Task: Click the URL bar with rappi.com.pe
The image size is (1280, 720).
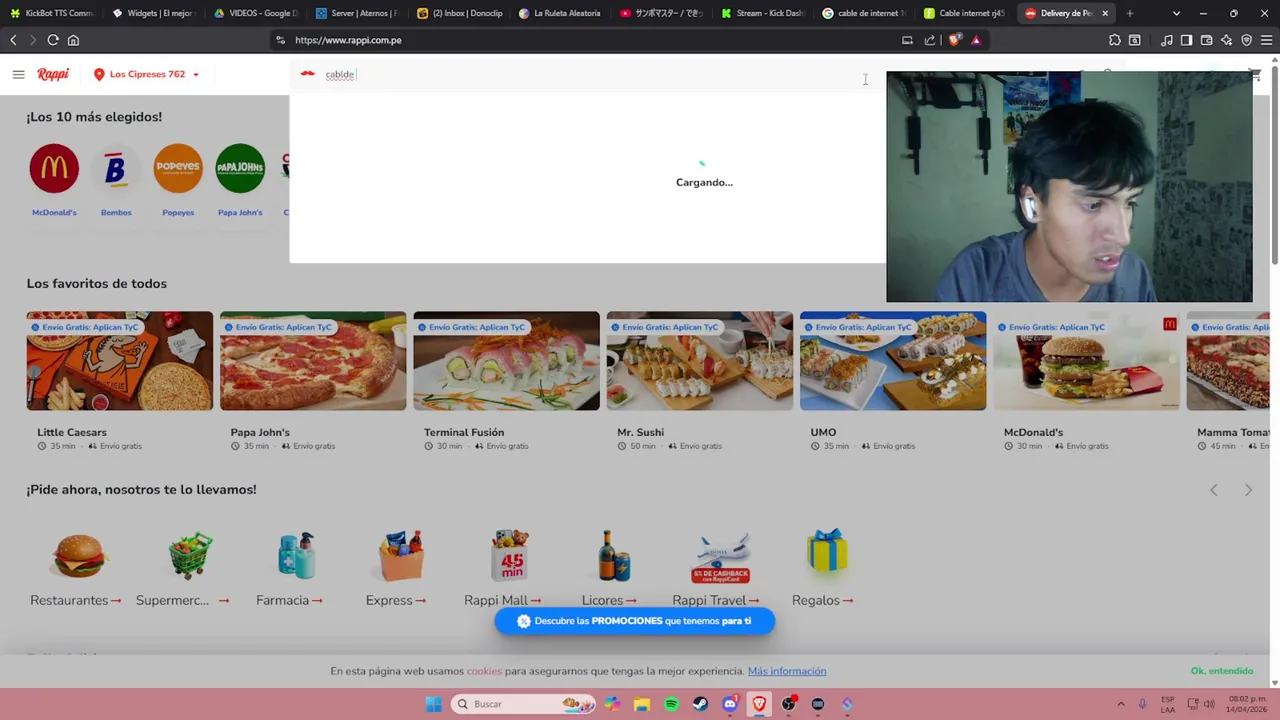Action: 590,40
